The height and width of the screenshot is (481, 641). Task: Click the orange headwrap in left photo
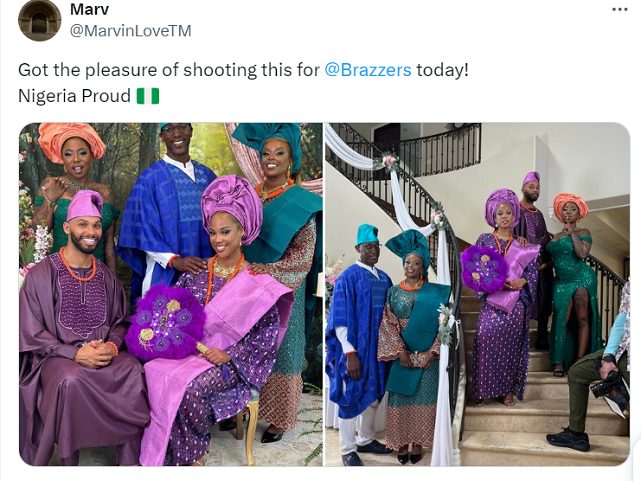70,138
